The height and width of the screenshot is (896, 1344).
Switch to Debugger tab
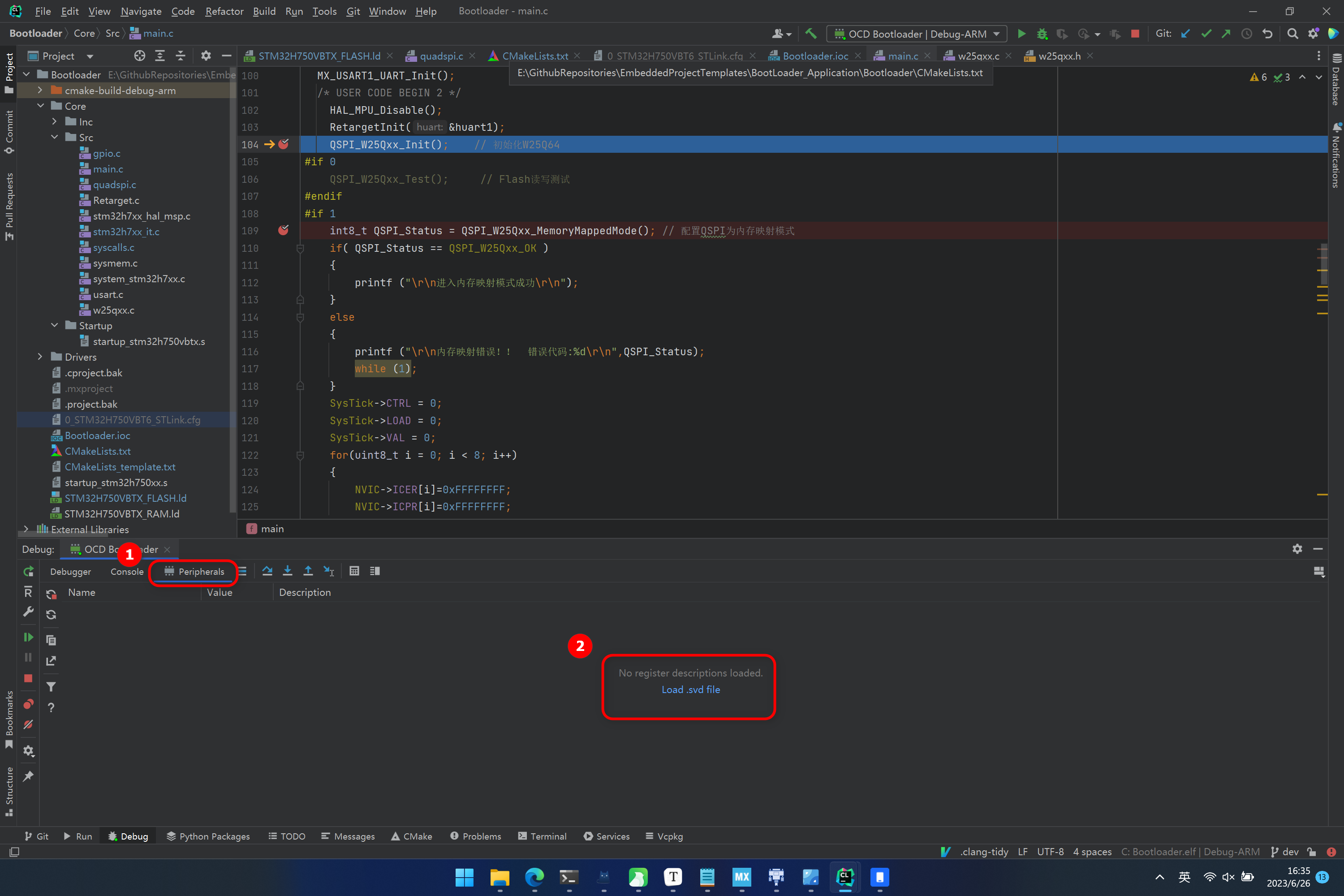(x=70, y=572)
